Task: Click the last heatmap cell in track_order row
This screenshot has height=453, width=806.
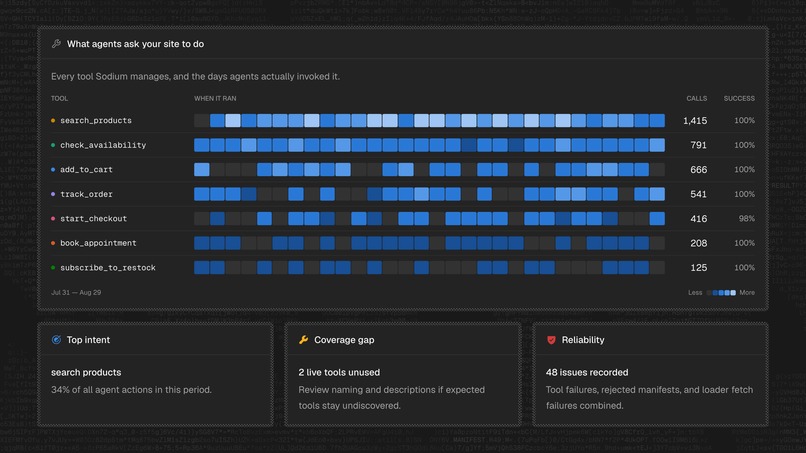Action: click(657, 194)
